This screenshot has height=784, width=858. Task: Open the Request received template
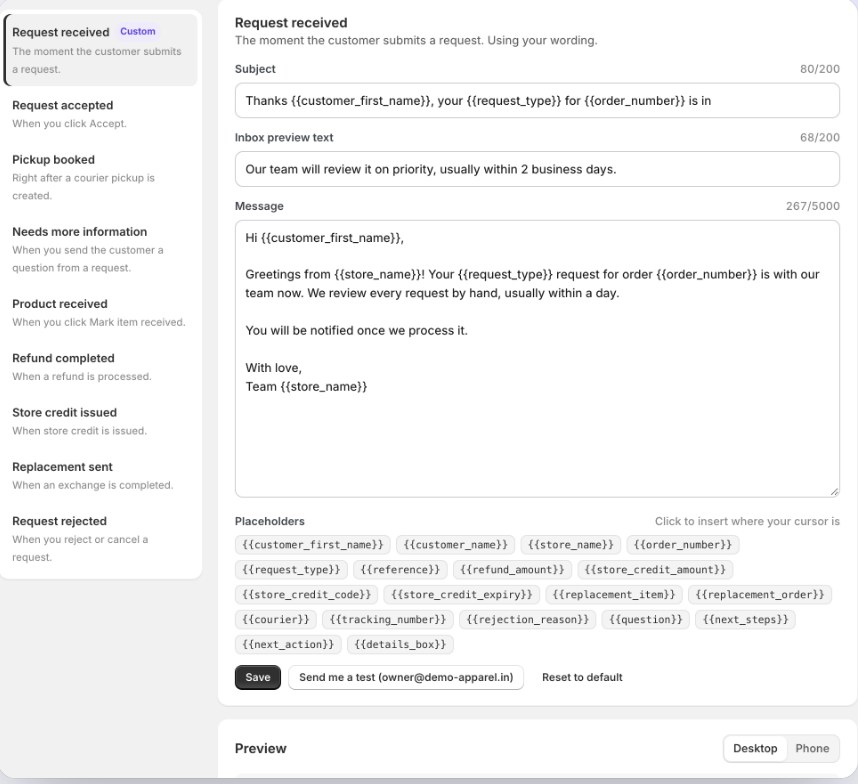pos(101,50)
